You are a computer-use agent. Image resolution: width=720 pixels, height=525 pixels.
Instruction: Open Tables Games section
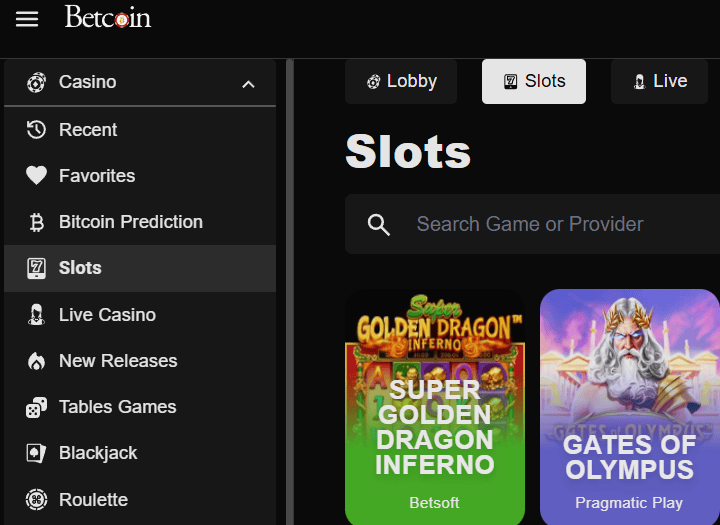point(140,407)
